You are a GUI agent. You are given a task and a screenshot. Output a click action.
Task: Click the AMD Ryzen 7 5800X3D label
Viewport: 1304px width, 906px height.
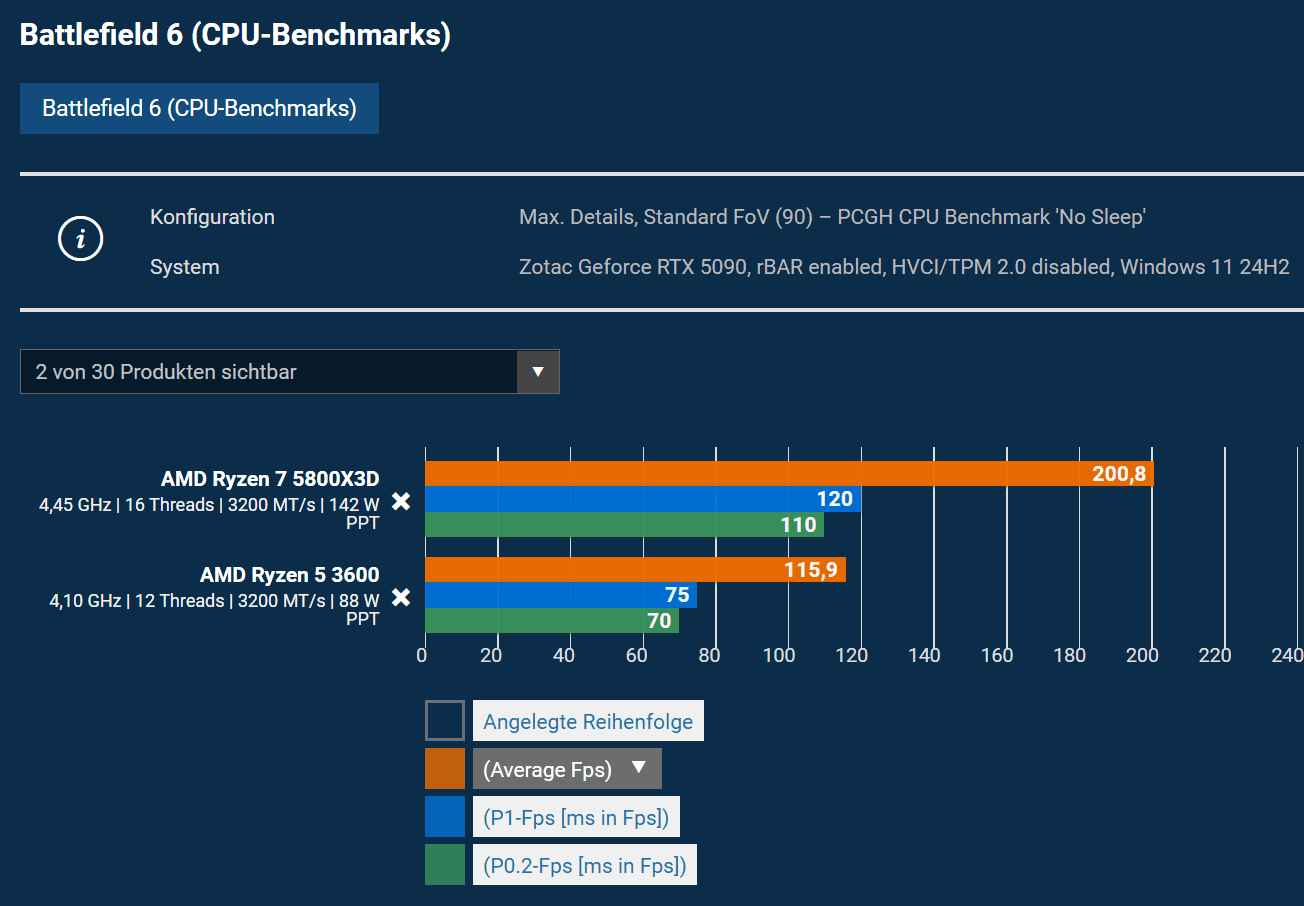click(270, 478)
